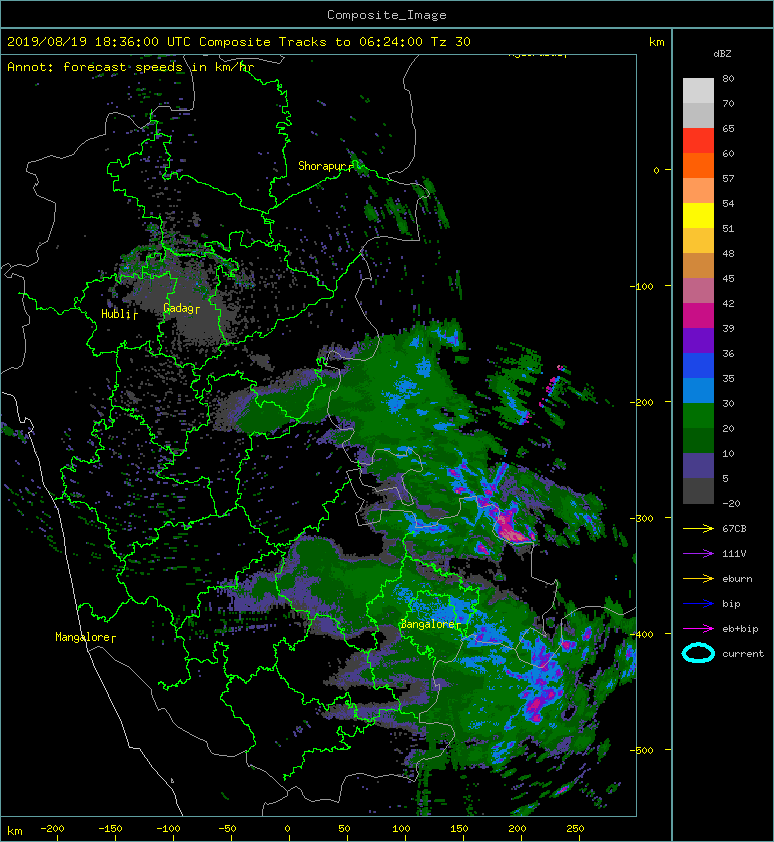Select the Mangalore city label
This screenshot has width=774, height=842.
point(83,637)
